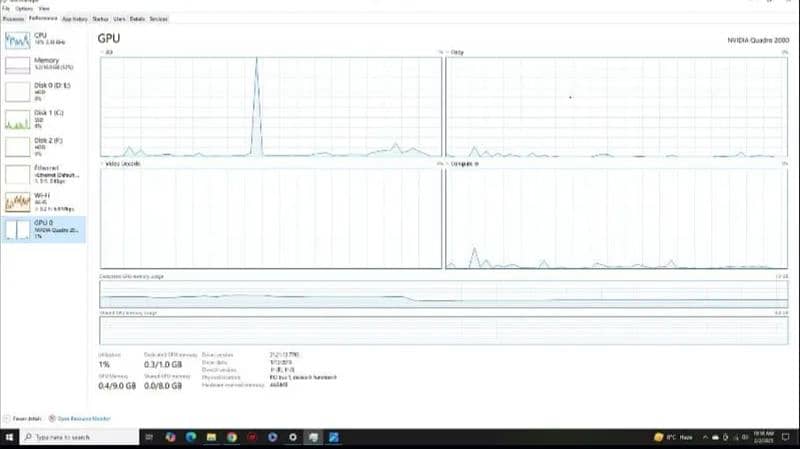Open Disk 0 performance view
Screen dimensions: 800x449
pyautogui.click(x=43, y=92)
